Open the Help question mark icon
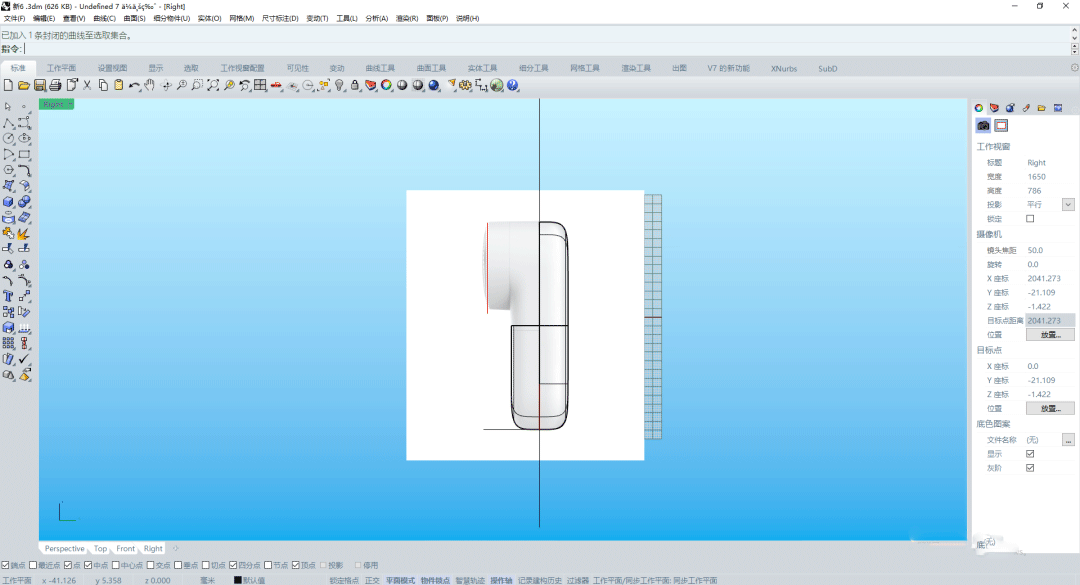The image size is (1080, 585). 513,86
